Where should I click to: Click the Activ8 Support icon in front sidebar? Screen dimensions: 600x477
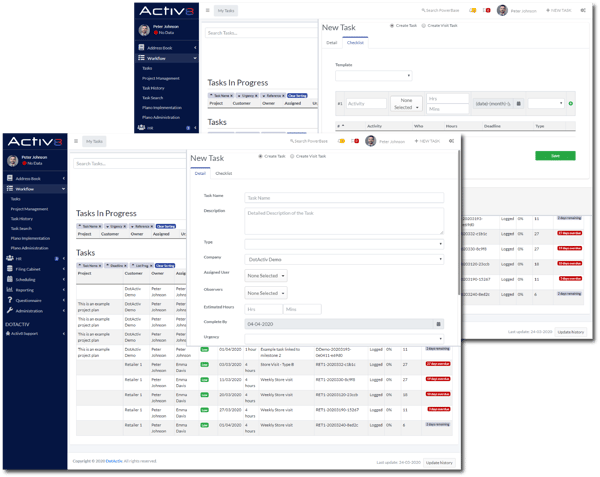coord(8,334)
